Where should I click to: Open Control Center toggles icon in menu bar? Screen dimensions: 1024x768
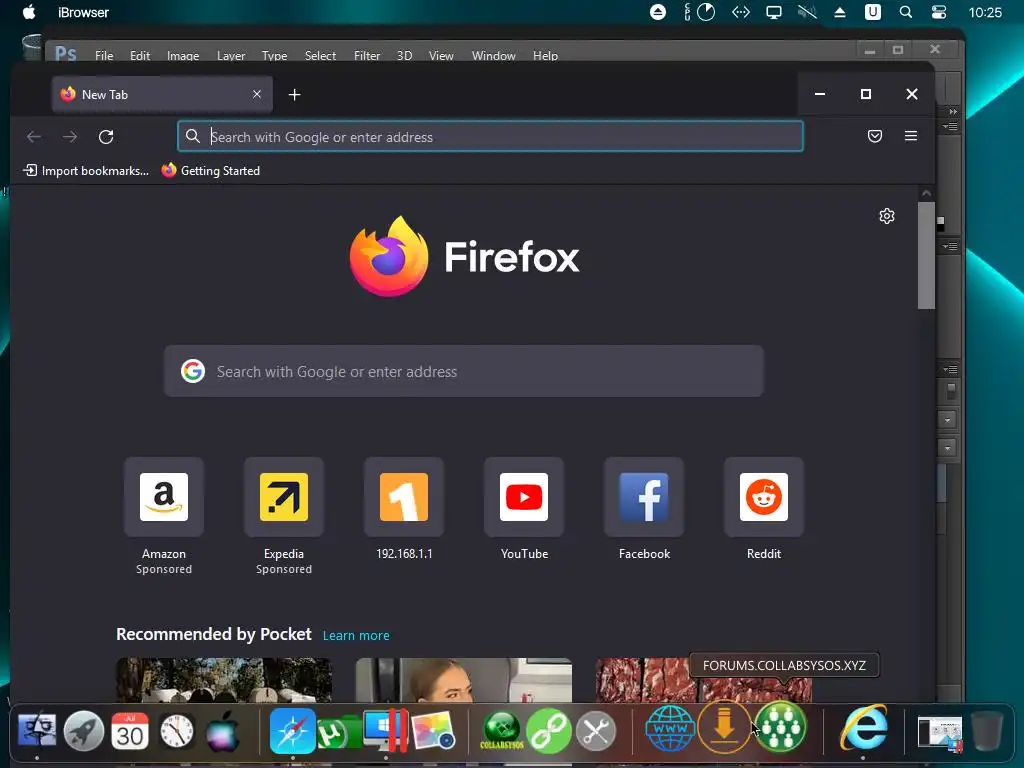938,12
